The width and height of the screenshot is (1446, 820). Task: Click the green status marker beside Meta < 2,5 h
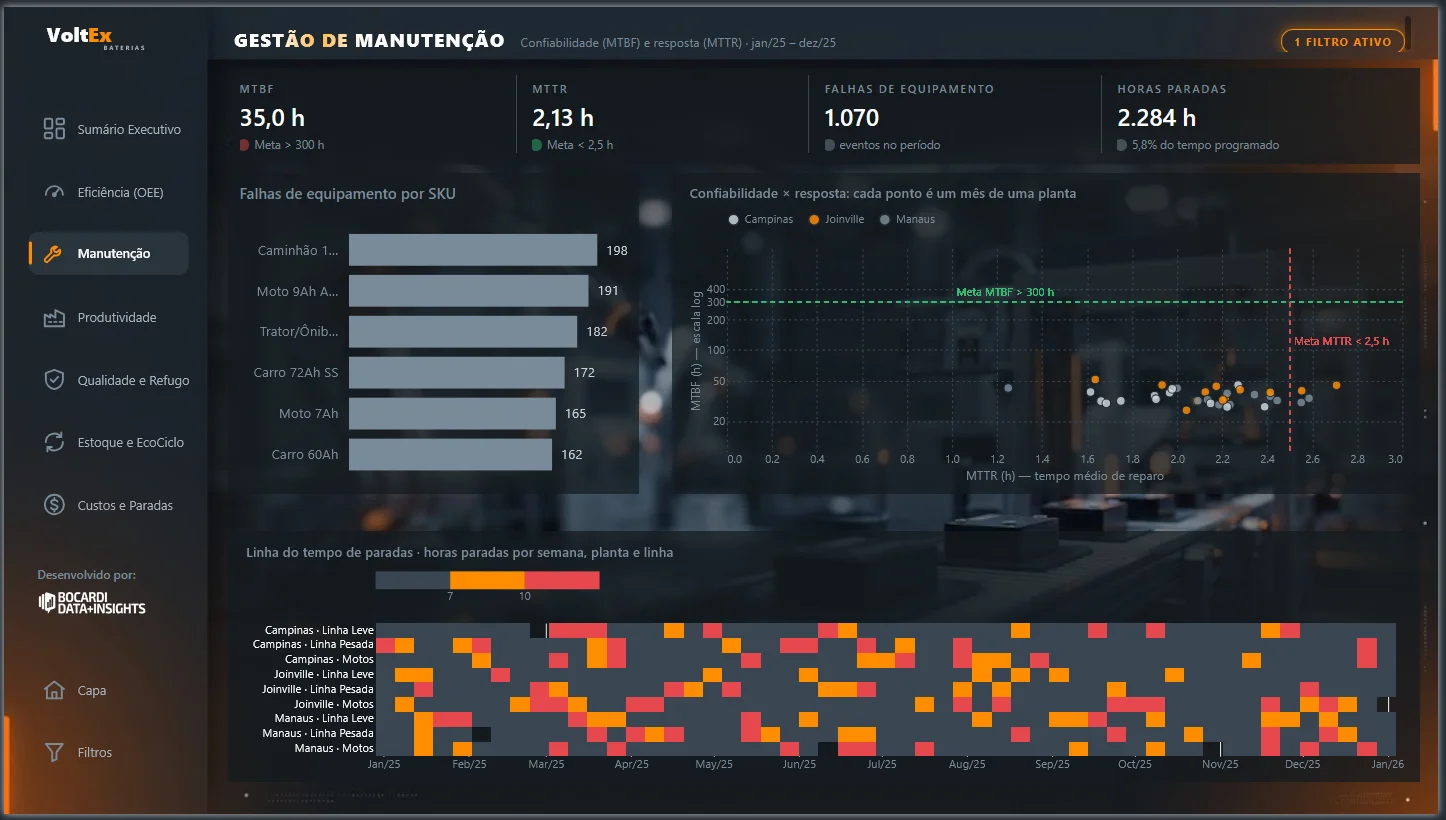coord(537,145)
